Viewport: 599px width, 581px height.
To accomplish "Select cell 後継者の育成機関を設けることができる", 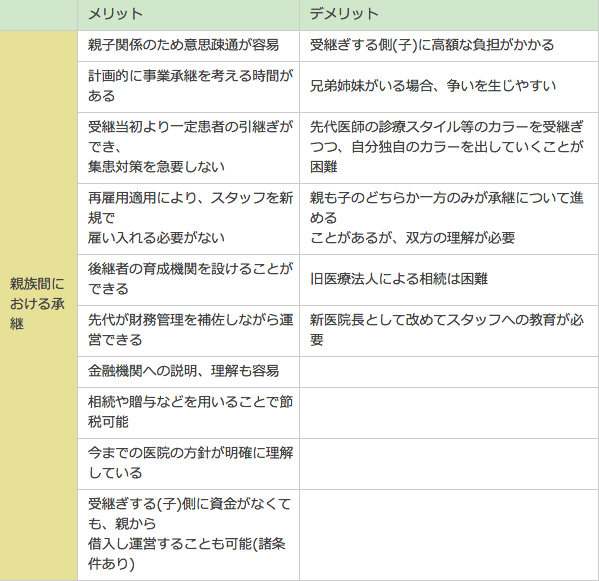I will point(188,280).
